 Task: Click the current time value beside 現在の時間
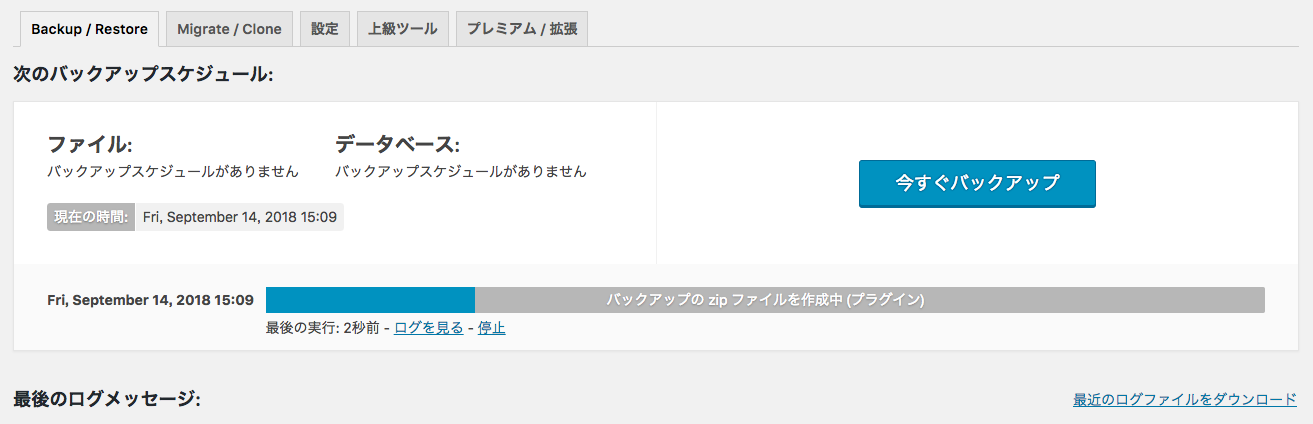click(x=239, y=217)
